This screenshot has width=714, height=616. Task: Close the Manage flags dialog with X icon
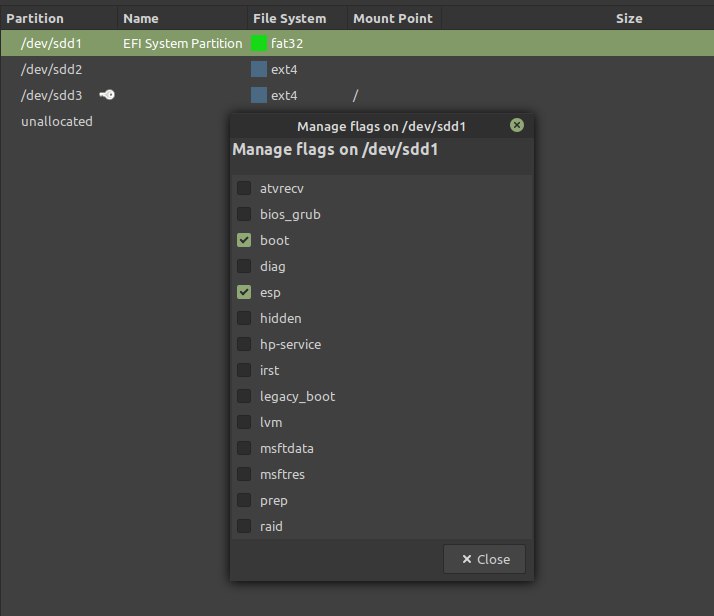point(517,125)
